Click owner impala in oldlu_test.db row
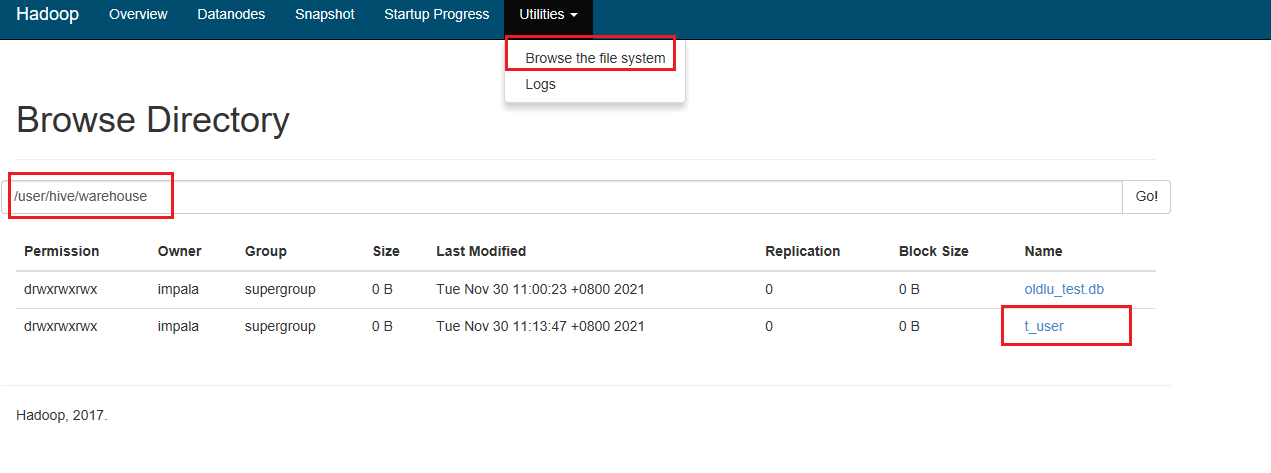This screenshot has height=473, width=1271. [180, 289]
